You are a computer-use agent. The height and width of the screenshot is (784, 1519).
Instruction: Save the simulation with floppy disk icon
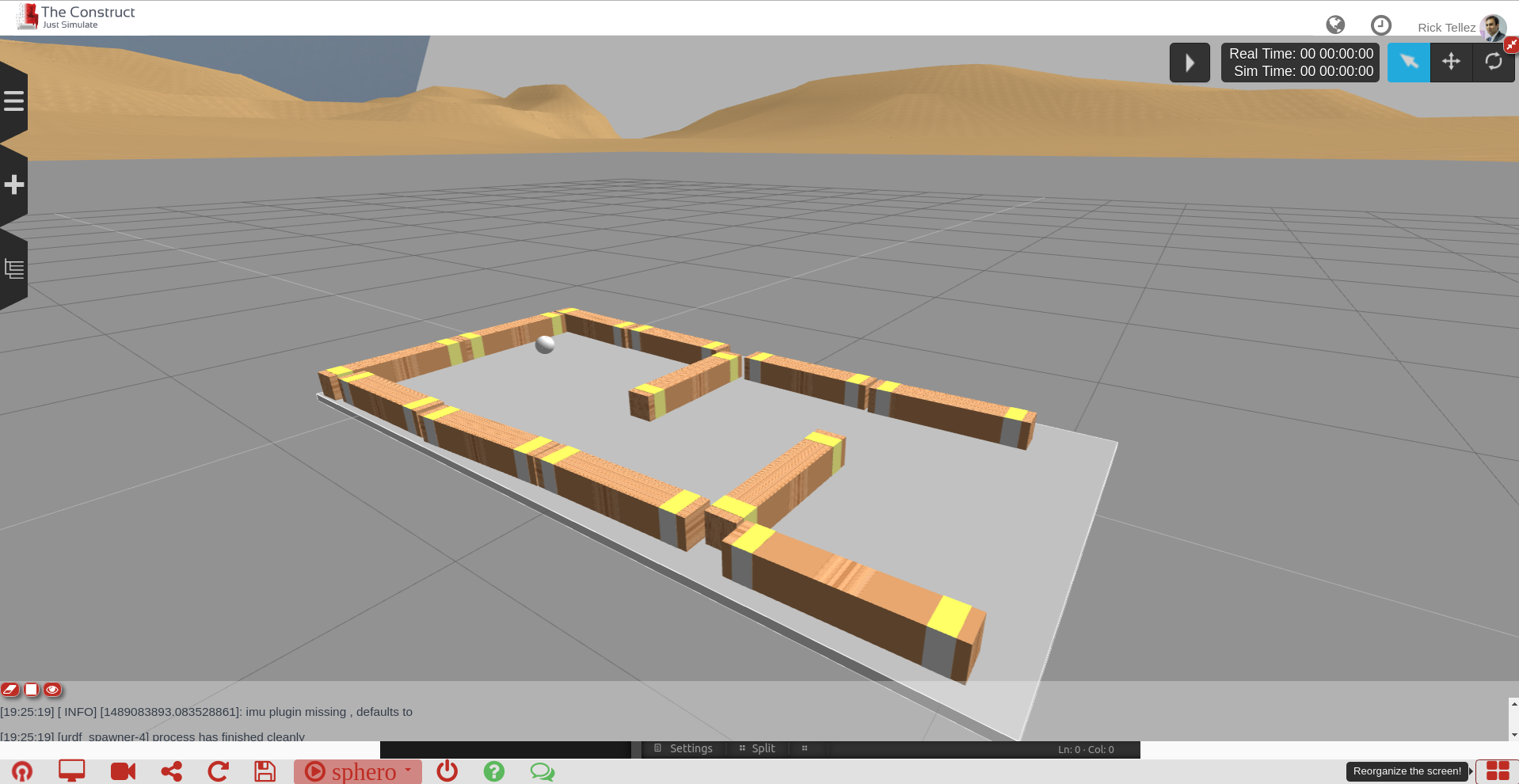tap(265, 771)
